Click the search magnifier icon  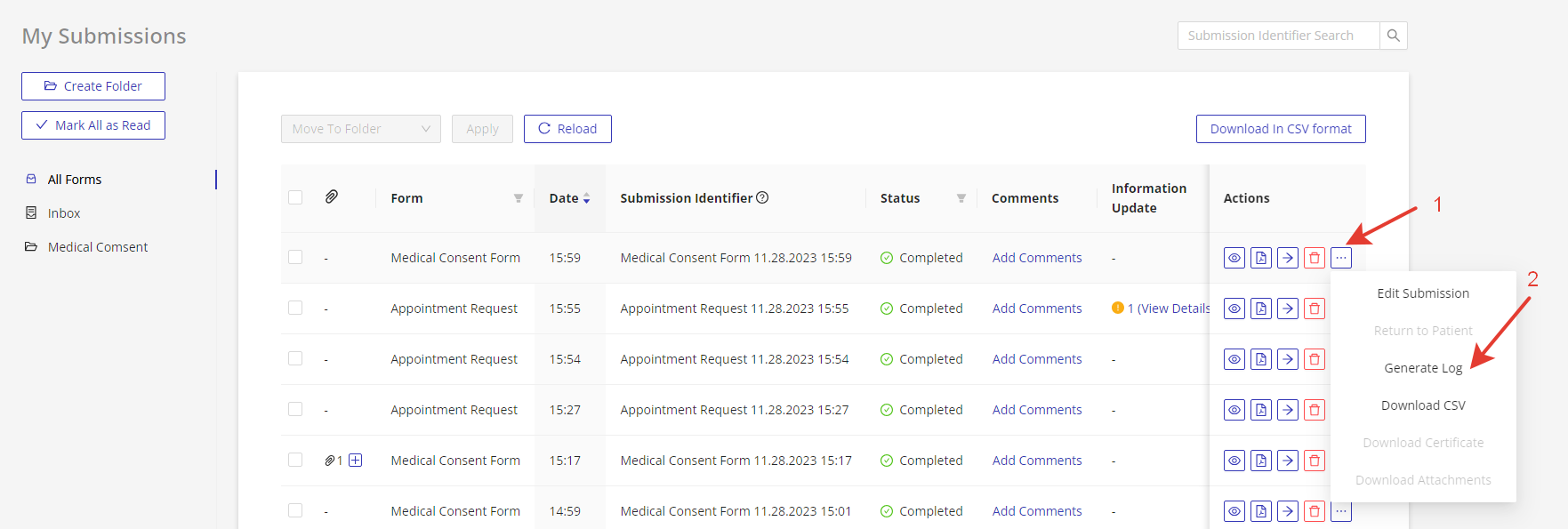pyautogui.click(x=1393, y=36)
